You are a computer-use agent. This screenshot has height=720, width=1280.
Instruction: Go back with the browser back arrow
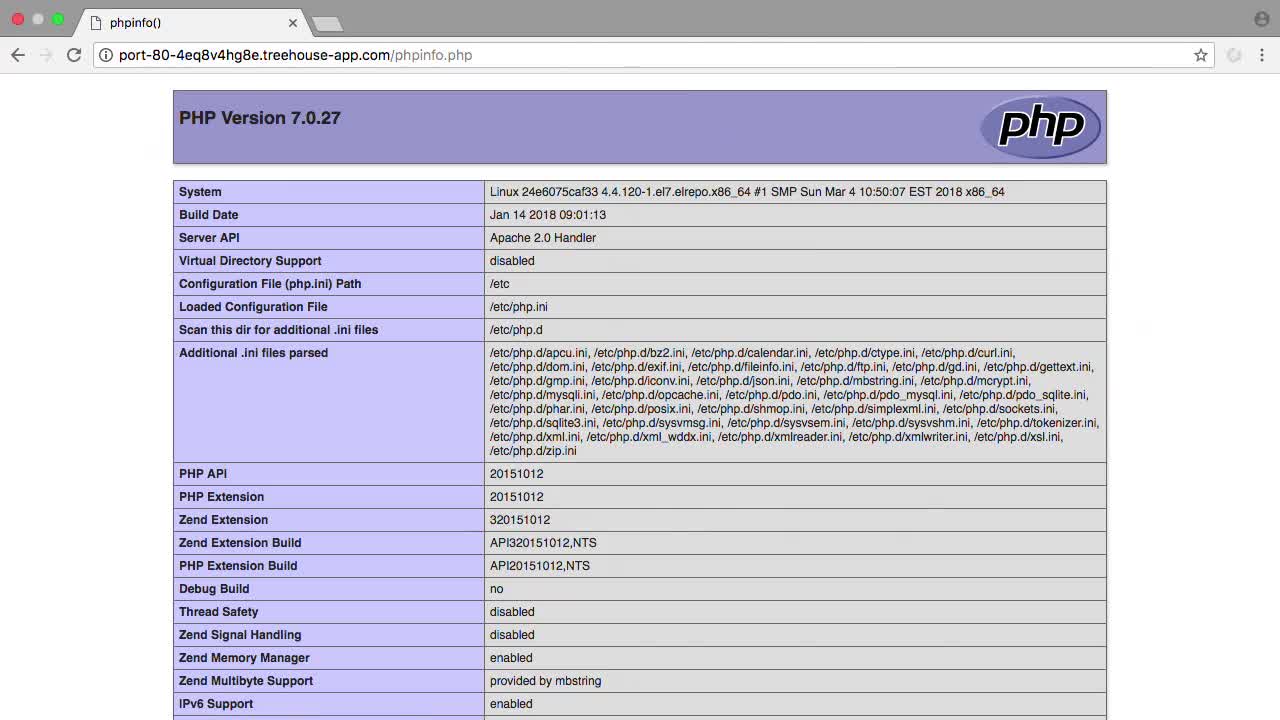18,55
